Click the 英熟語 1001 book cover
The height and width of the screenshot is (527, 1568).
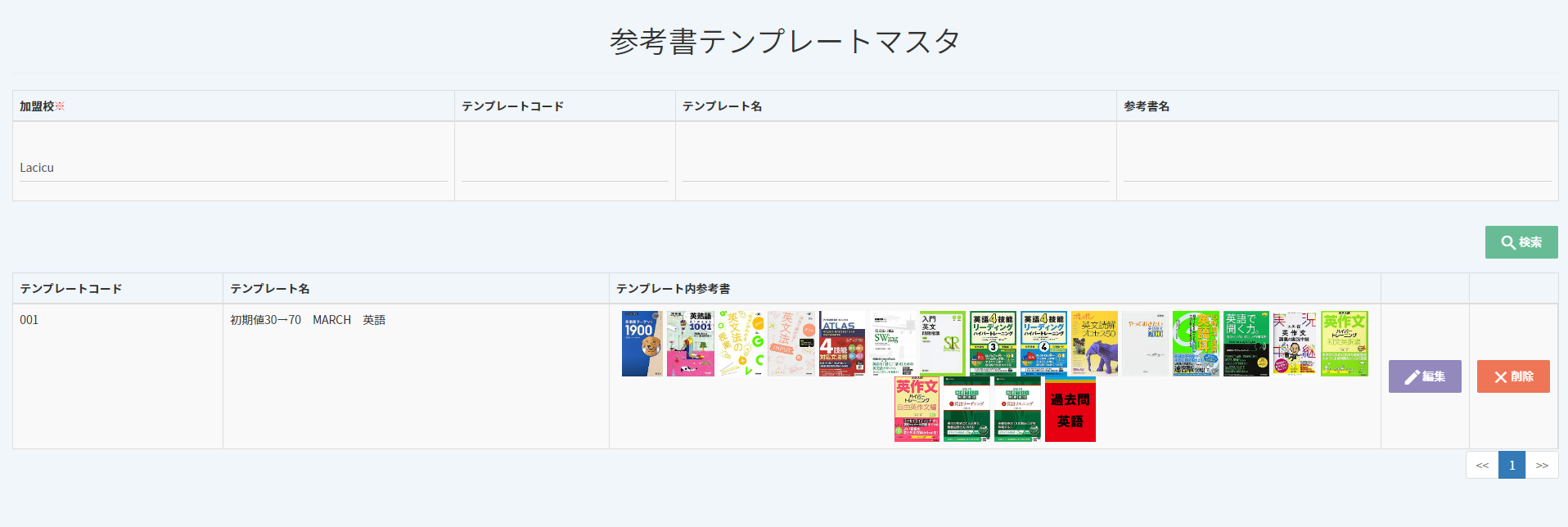[x=691, y=344]
